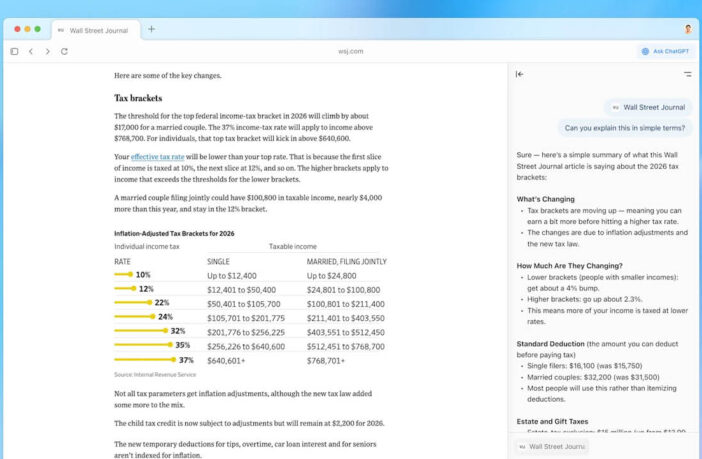Click the 'Standard Deduction' heading in chat

tap(551, 344)
